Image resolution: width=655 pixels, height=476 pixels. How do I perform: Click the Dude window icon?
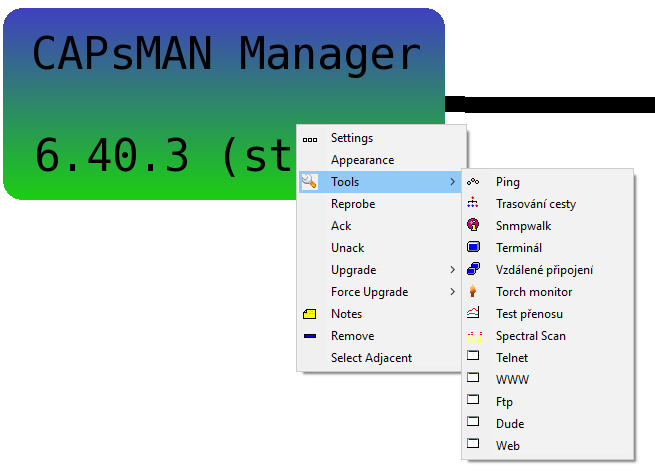click(x=473, y=421)
